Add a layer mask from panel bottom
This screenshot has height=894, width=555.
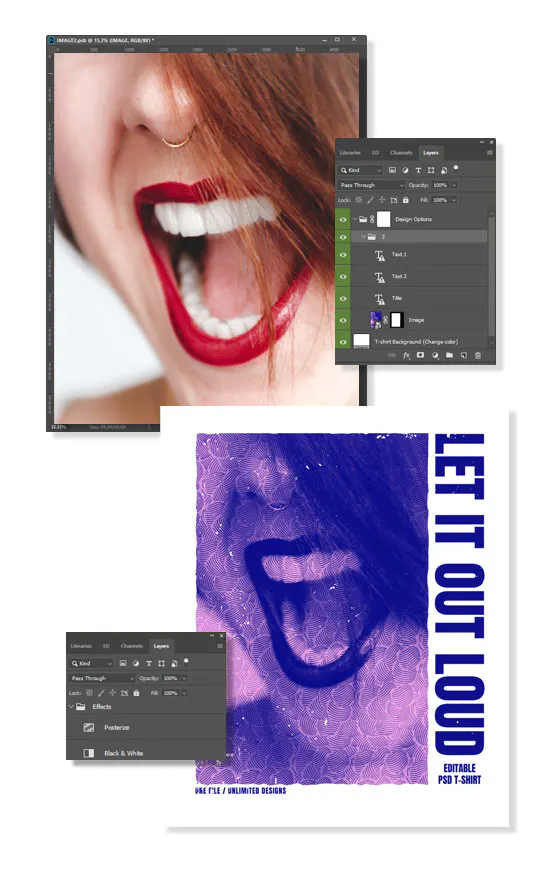coord(420,355)
